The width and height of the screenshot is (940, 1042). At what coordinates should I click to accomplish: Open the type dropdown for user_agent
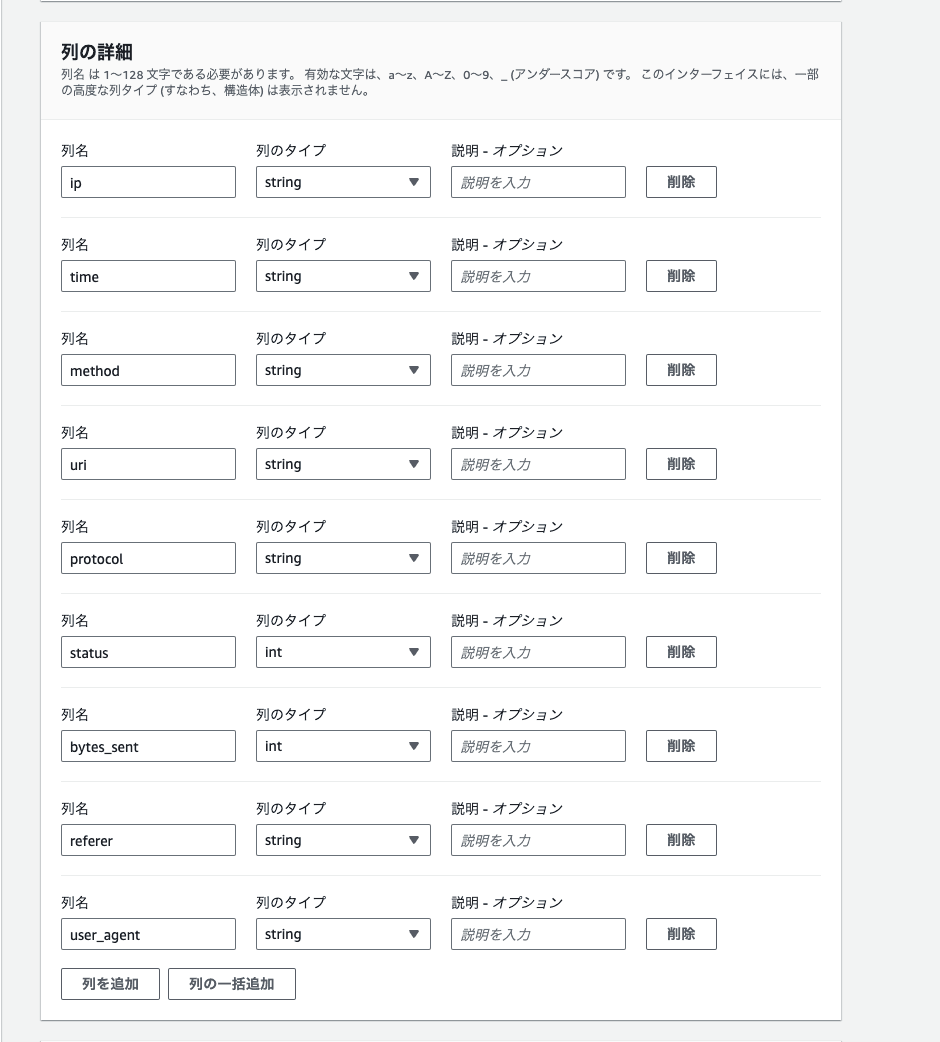342,934
